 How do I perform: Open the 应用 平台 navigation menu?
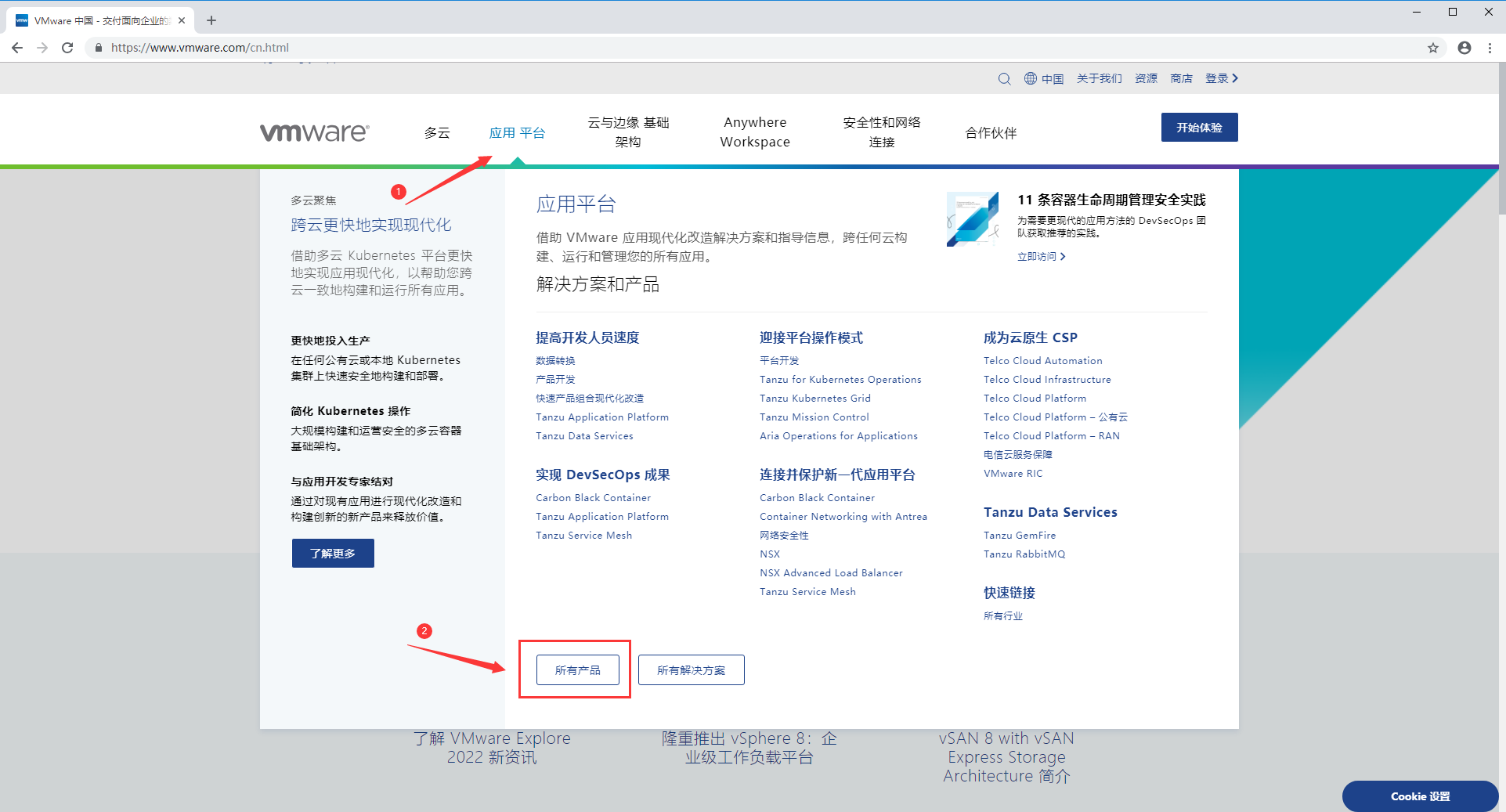(517, 133)
